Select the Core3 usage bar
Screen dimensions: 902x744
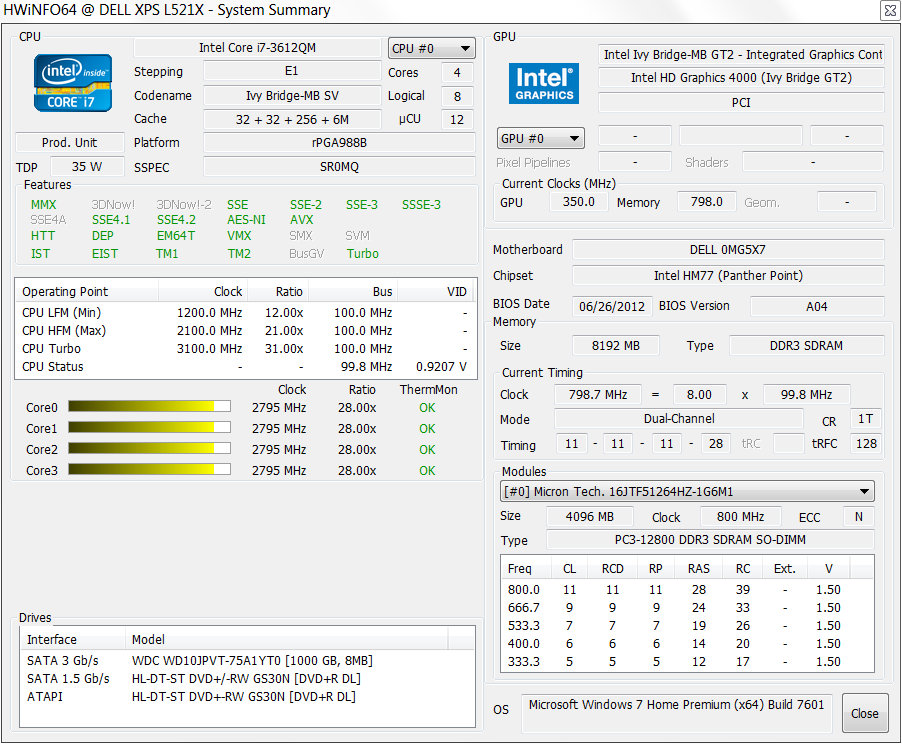[150, 470]
